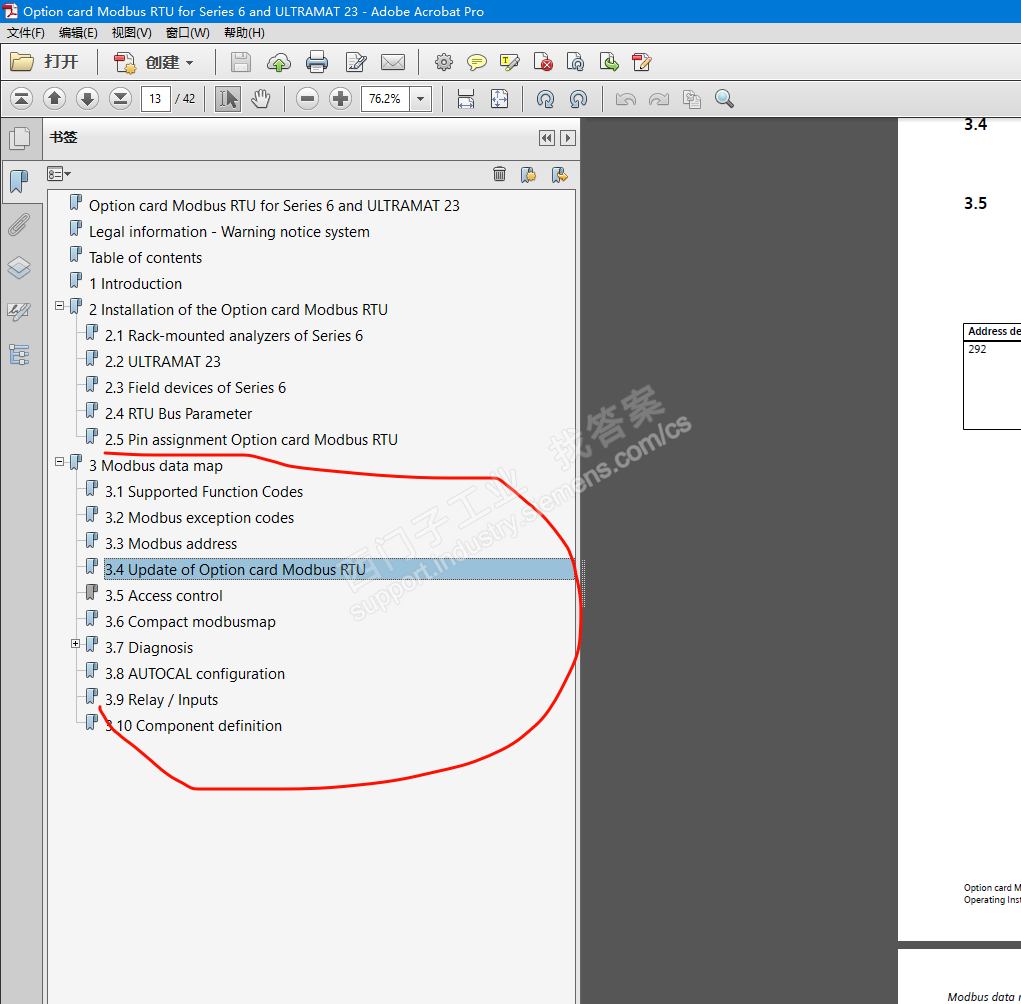Click the Print icon
Viewport: 1021px width, 1004px height.
point(317,63)
